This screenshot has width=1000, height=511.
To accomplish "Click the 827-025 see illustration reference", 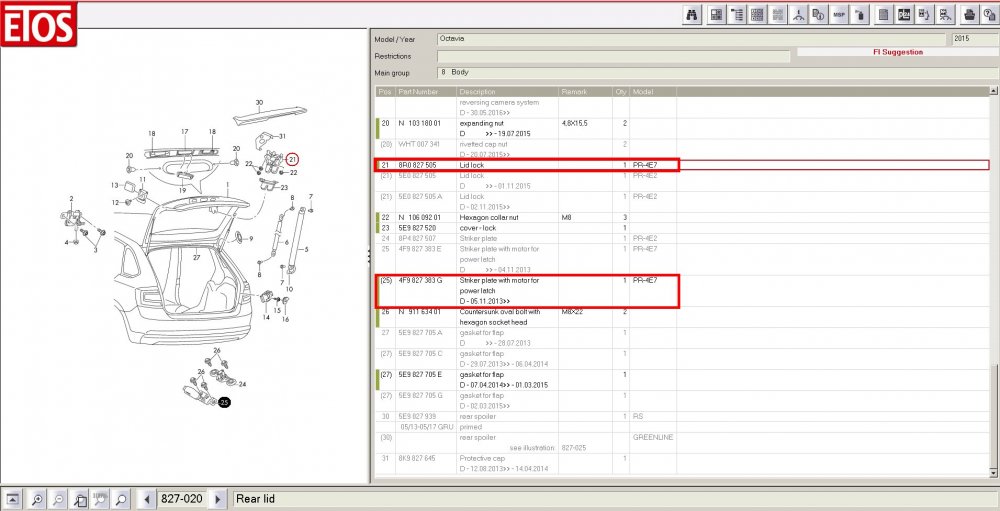I will pos(573,448).
